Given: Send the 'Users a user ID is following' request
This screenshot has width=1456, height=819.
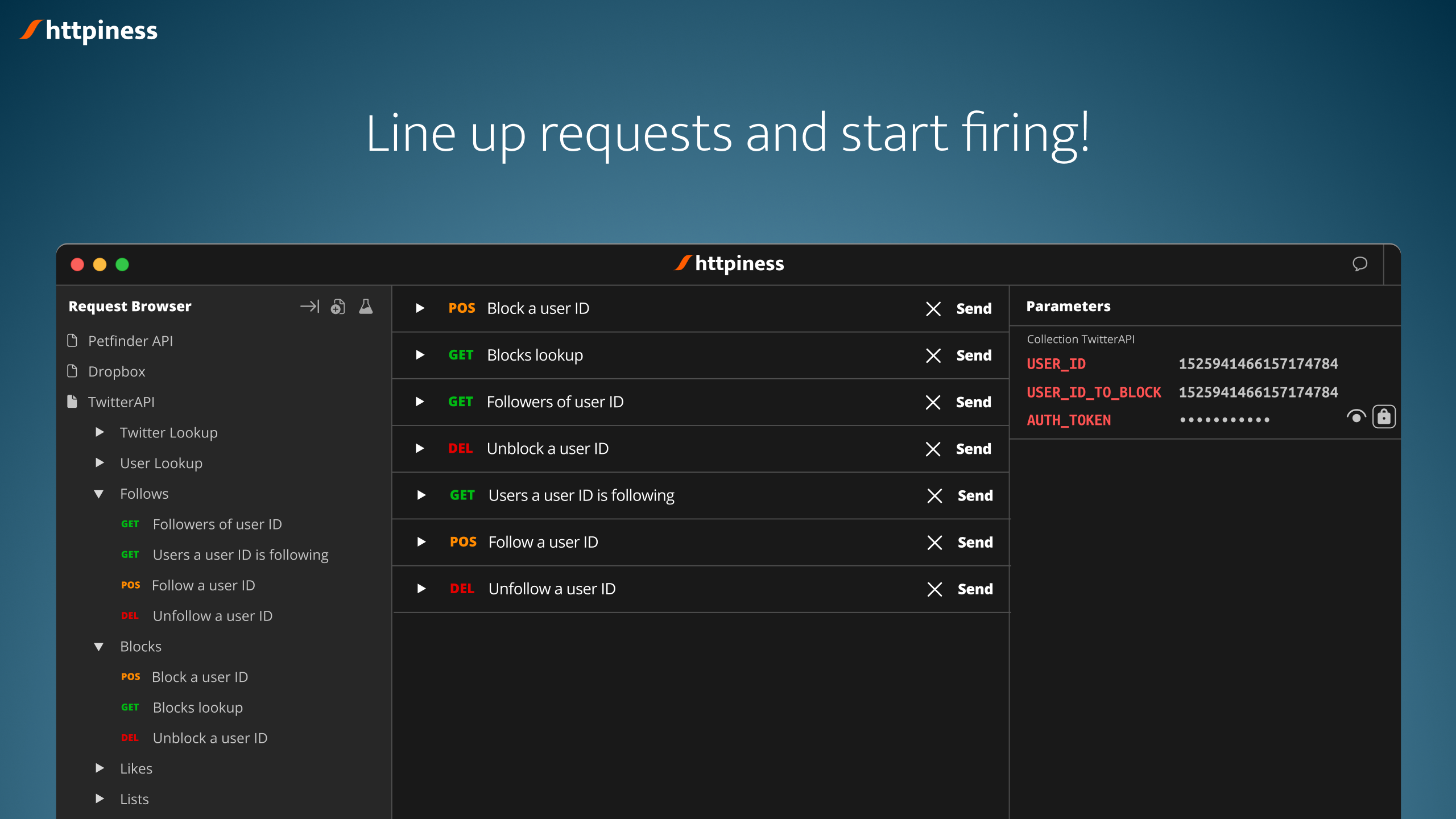Looking at the screenshot, I should (975, 495).
